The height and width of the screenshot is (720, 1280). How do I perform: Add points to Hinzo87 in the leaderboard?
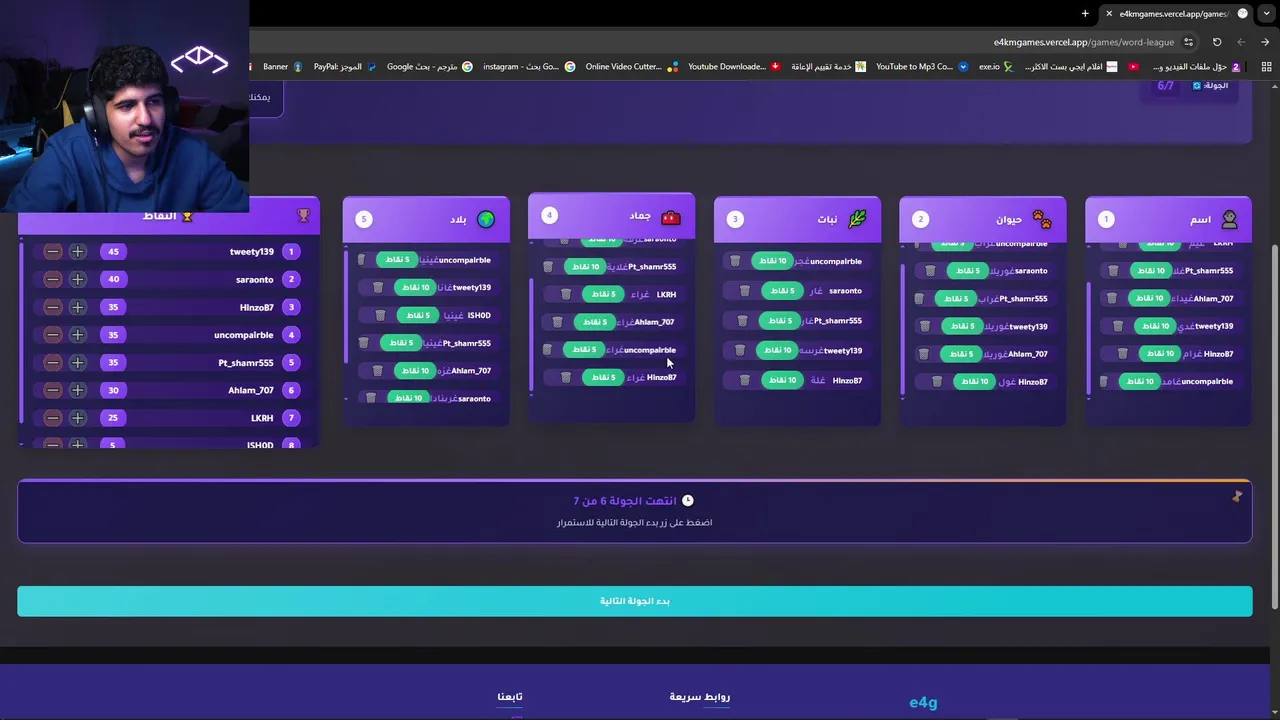pos(77,307)
